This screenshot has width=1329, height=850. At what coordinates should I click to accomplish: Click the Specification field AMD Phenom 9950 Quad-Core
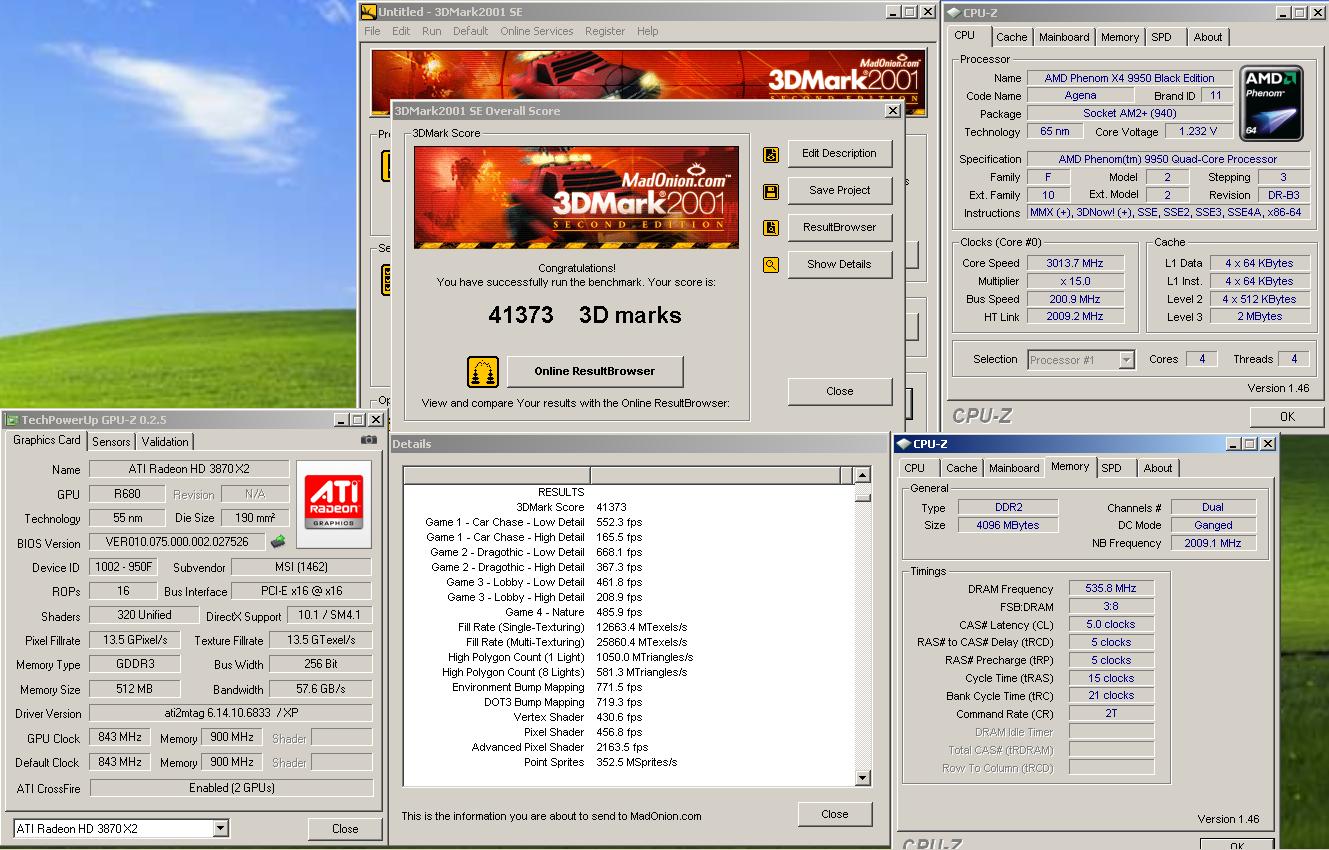pyautogui.click(x=1167, y=159)
